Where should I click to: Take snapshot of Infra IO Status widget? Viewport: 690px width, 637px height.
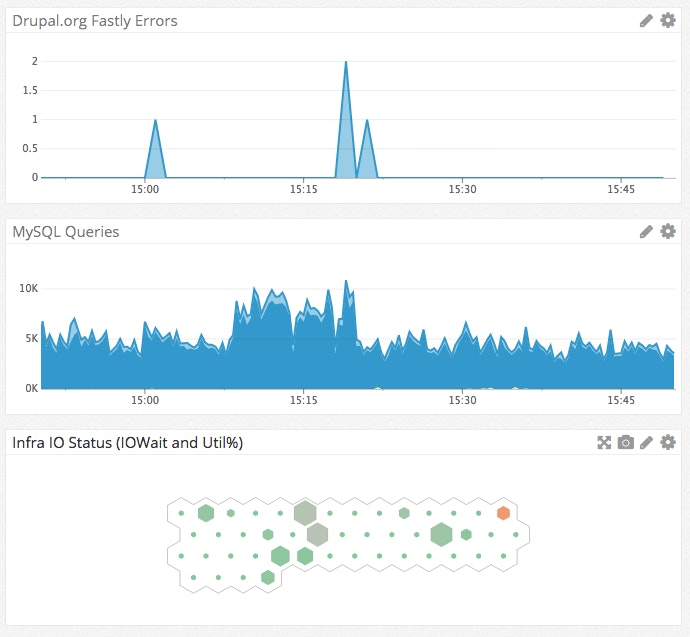(x=626, y=442)
